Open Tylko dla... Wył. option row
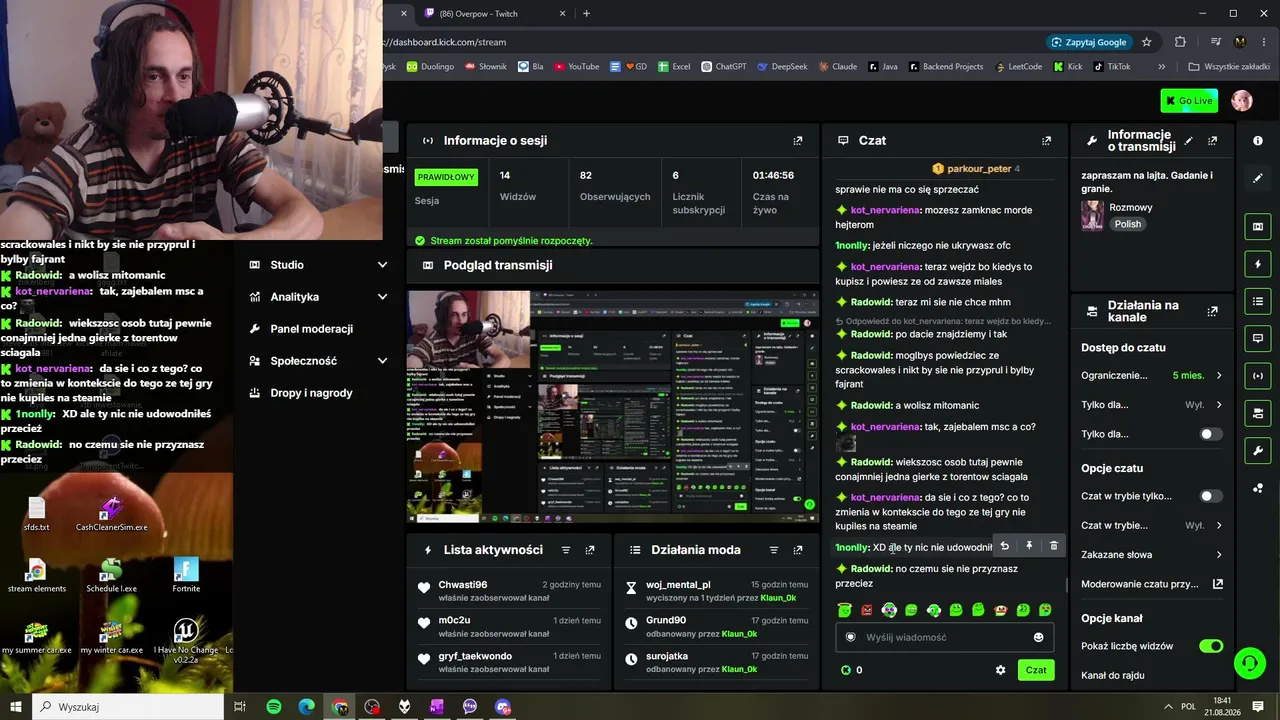1280x720 pixels. (1152, 405)
